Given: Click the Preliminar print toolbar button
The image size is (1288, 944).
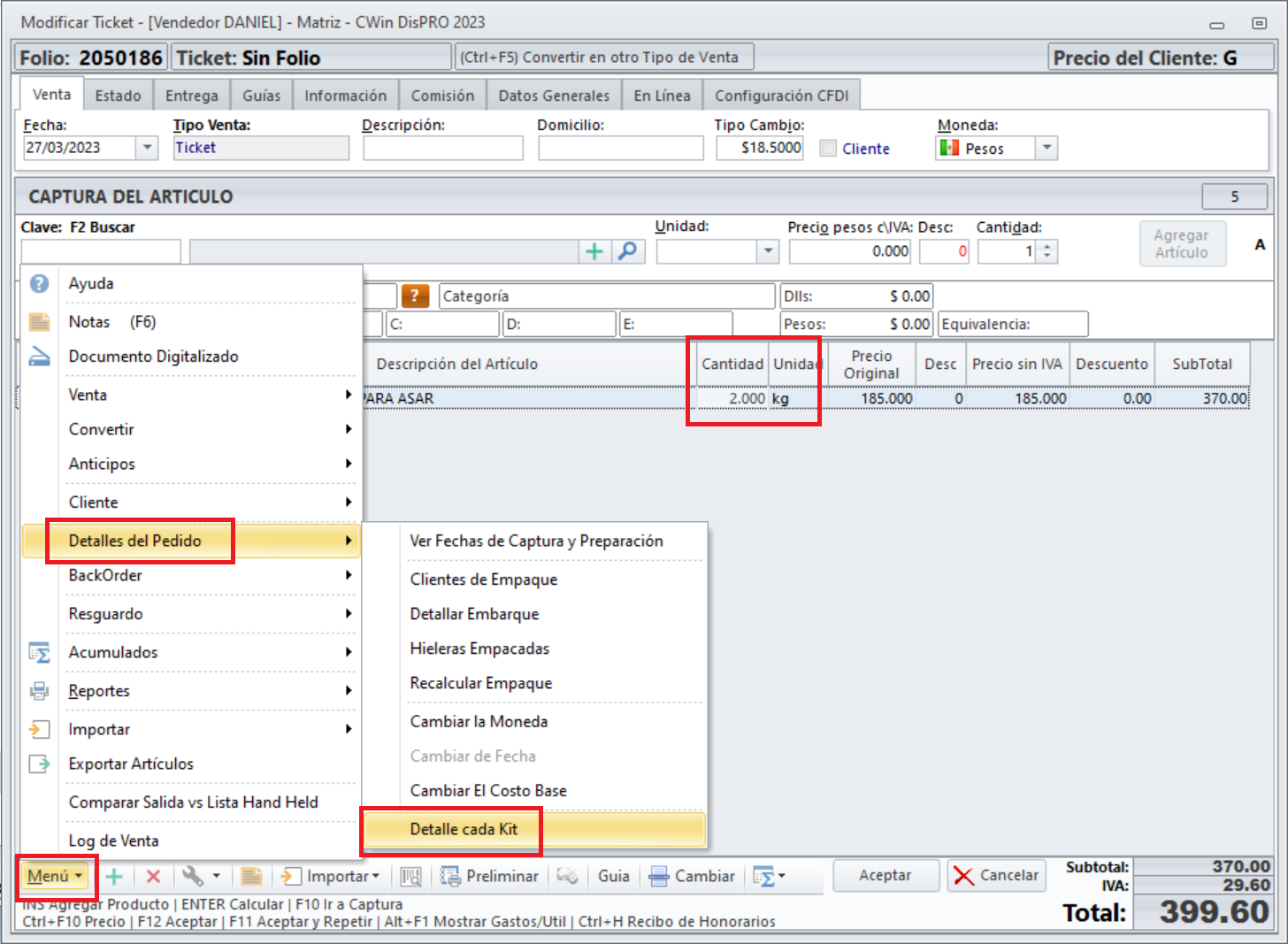Looking at the screenshot, I should pyautogui.click(x=489, y=876).
